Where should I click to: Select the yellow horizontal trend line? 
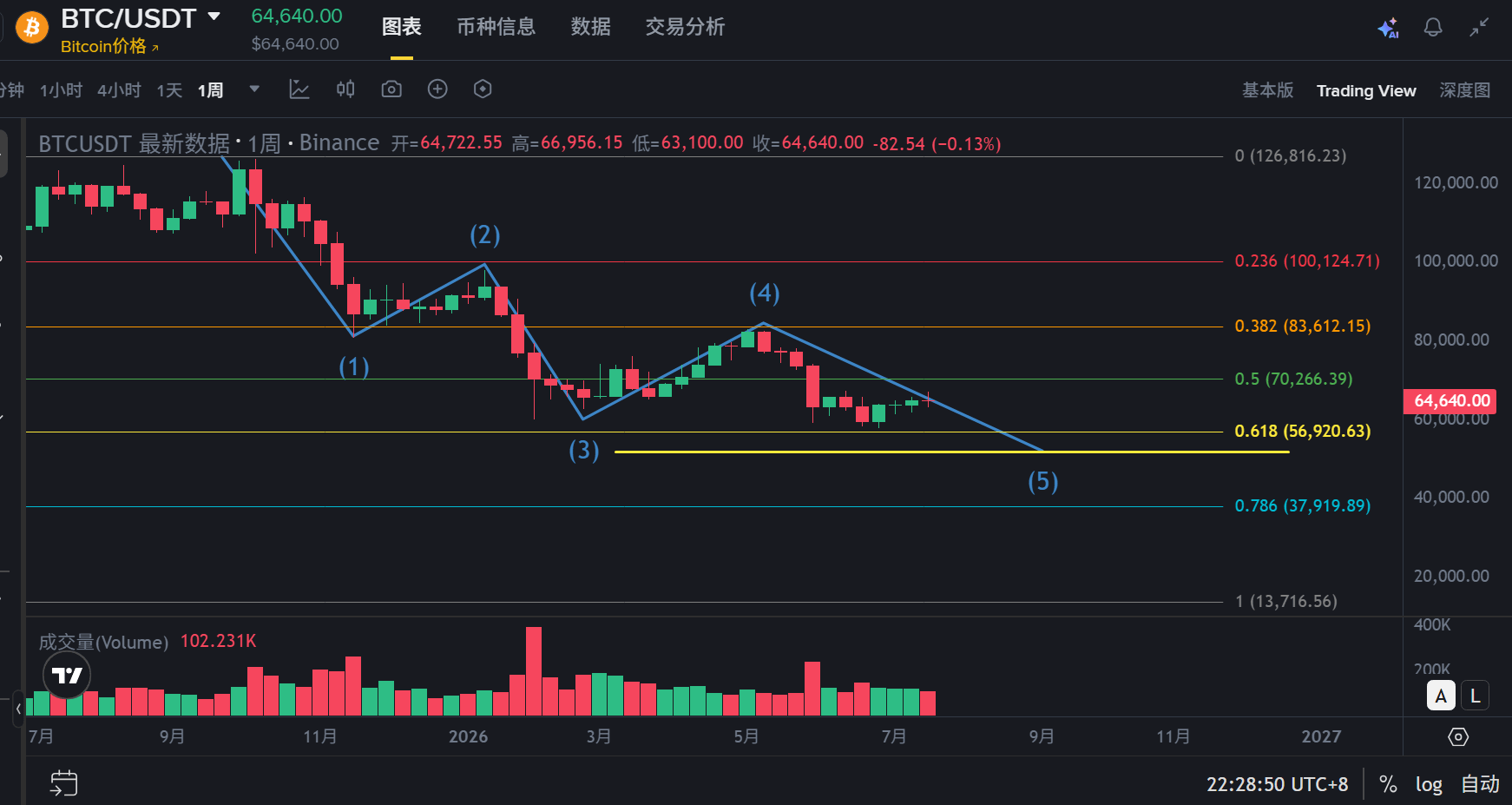[x=951, y=452]
